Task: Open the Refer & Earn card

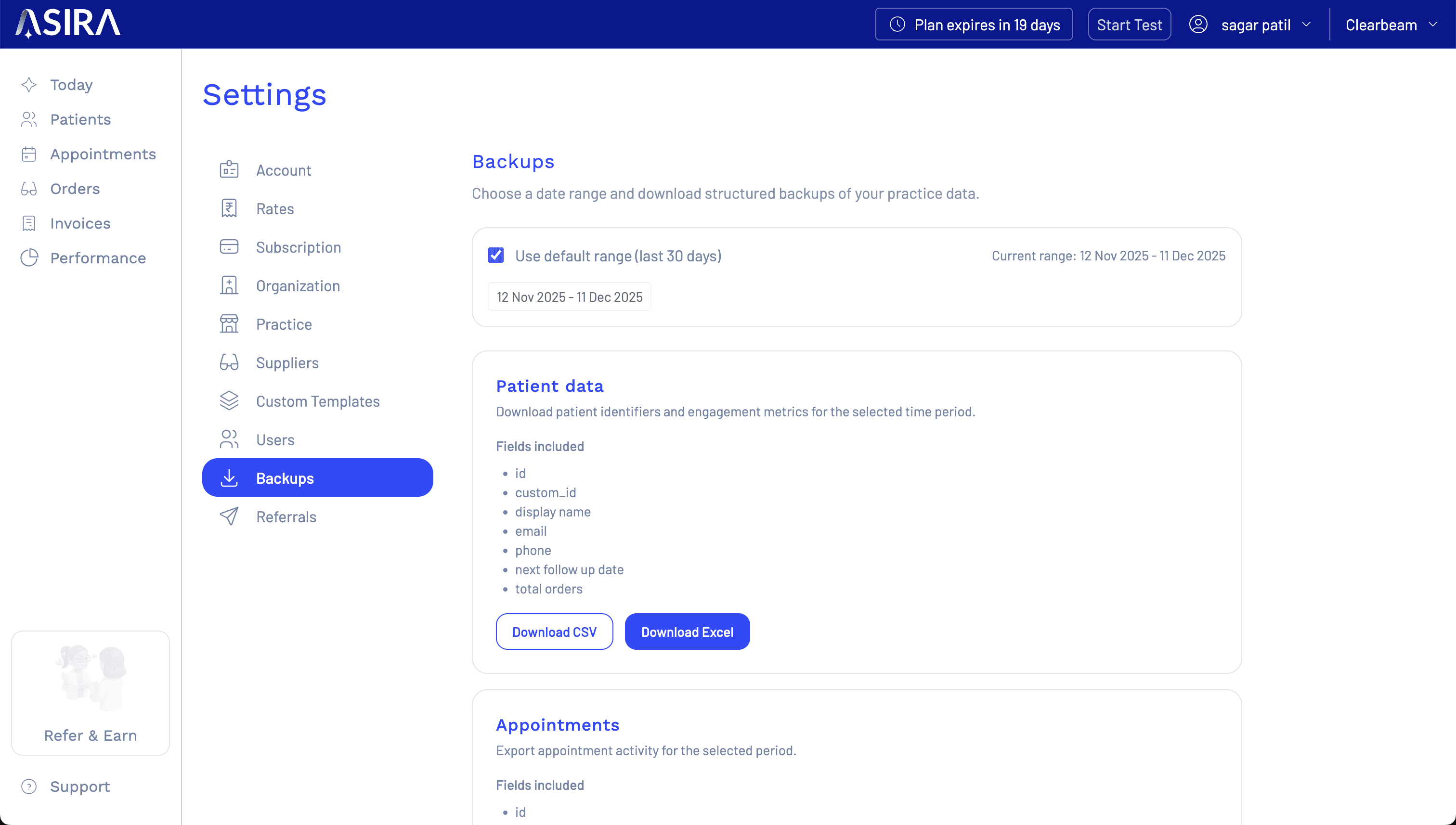Action: [91, 693]
